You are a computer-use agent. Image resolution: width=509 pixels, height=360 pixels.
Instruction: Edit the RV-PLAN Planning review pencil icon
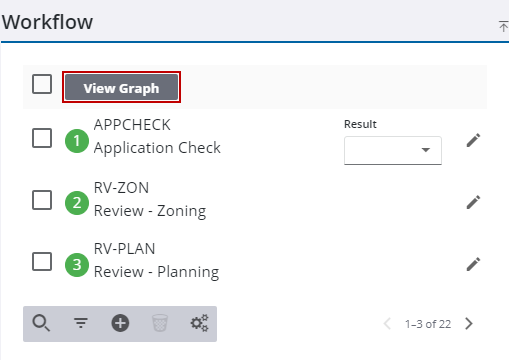pyautogui.click(x=473, y=264)
